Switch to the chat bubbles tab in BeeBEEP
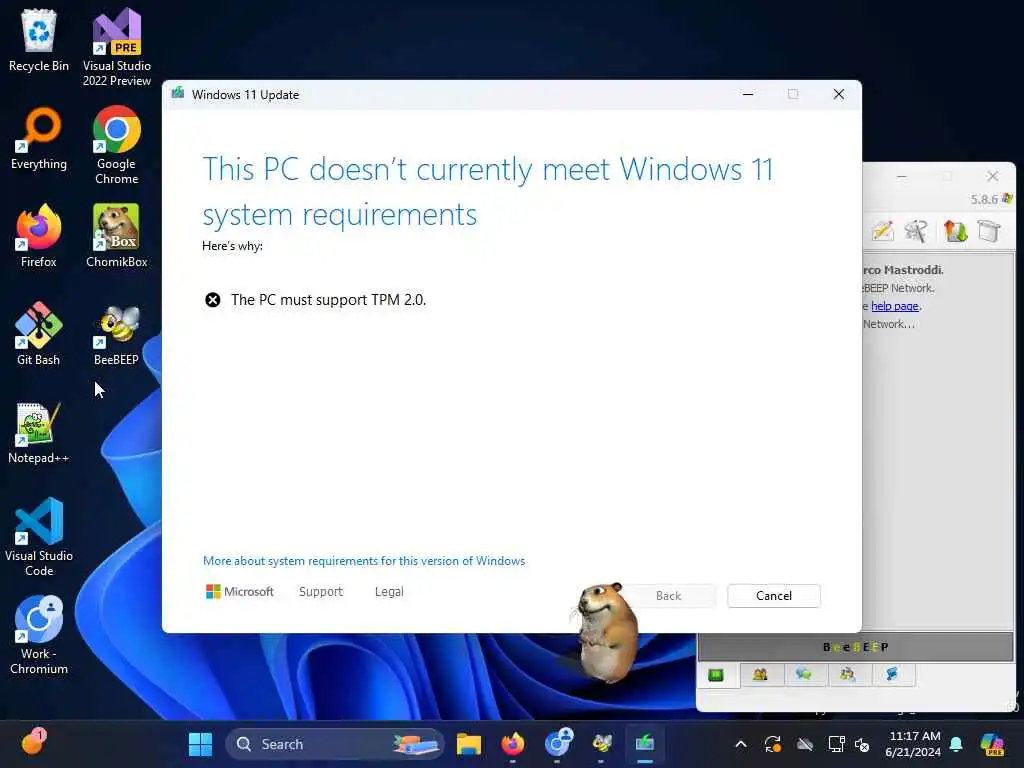1024x768 pixels. click(804, 675)
